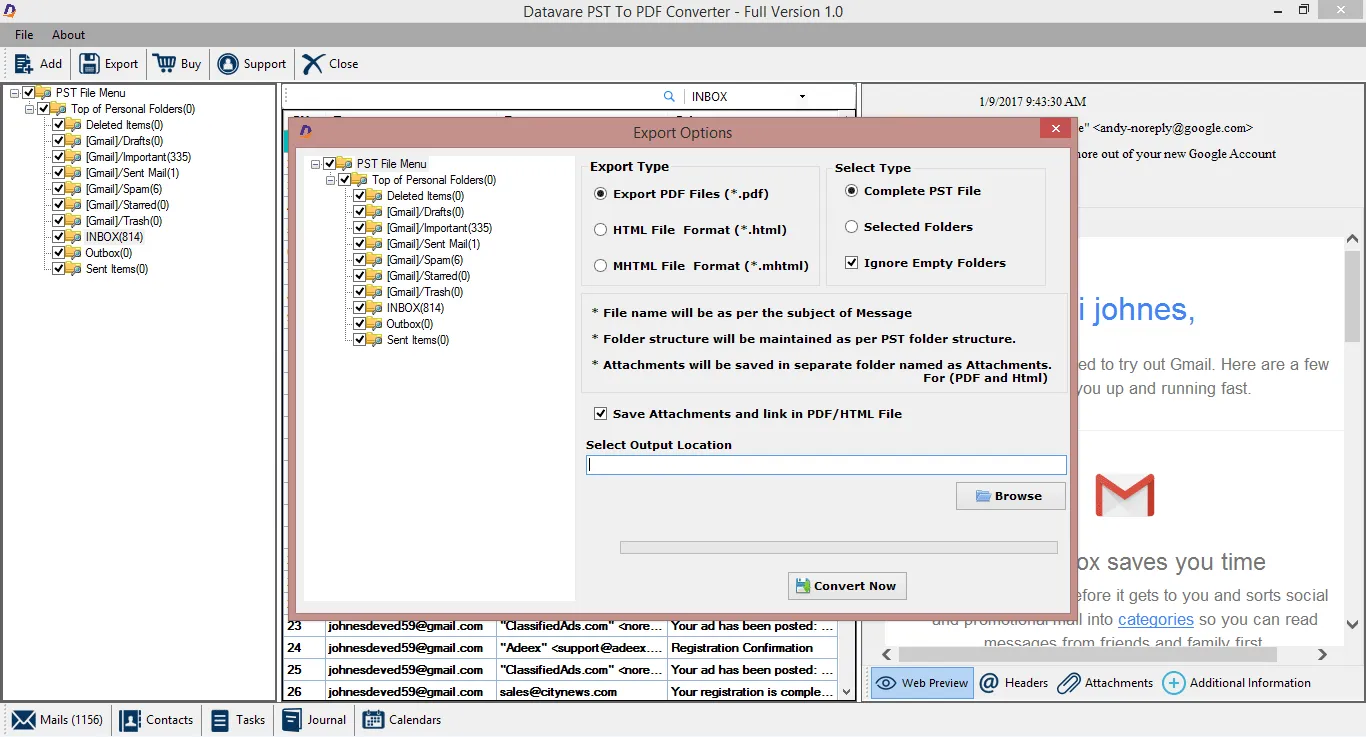The image size is (1366, 737).
Task: Click the Buy cart icon
Action: [163, 63]
